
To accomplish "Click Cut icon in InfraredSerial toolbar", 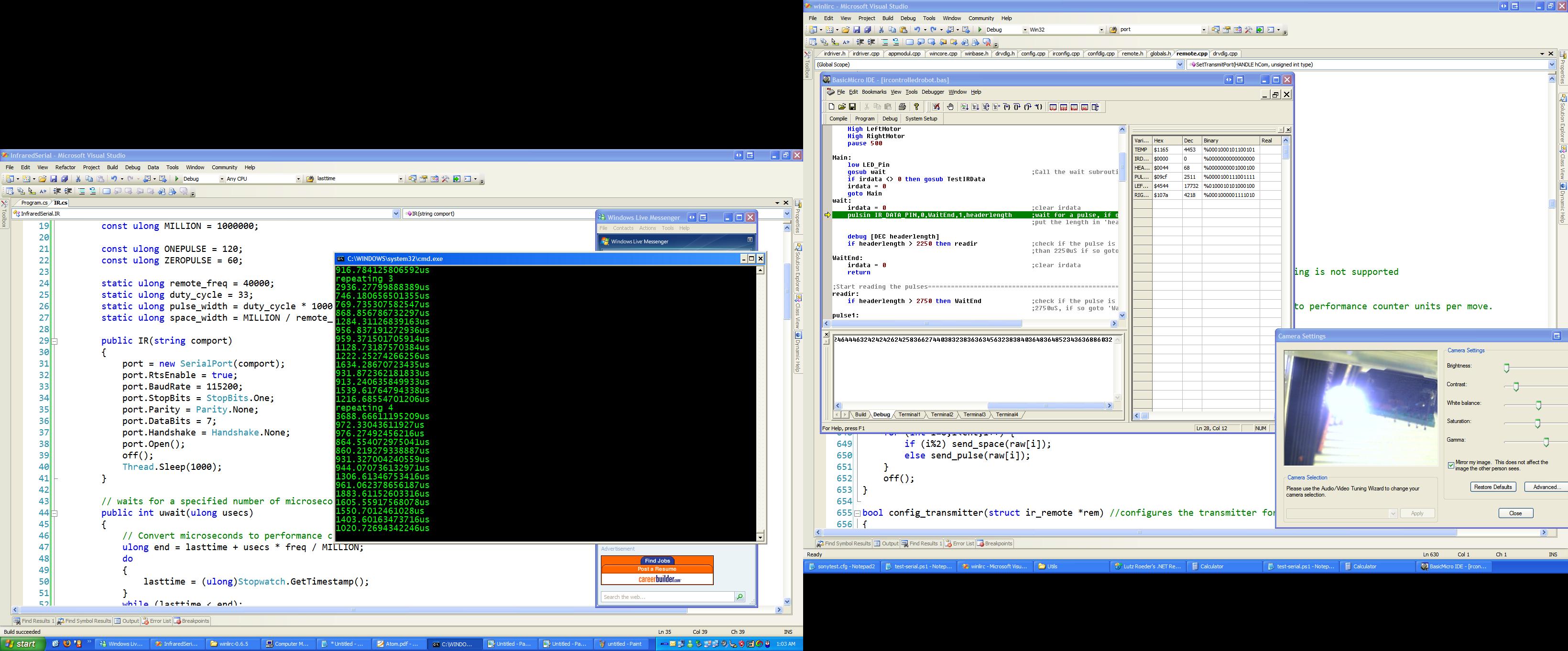I will coord(78,179).
